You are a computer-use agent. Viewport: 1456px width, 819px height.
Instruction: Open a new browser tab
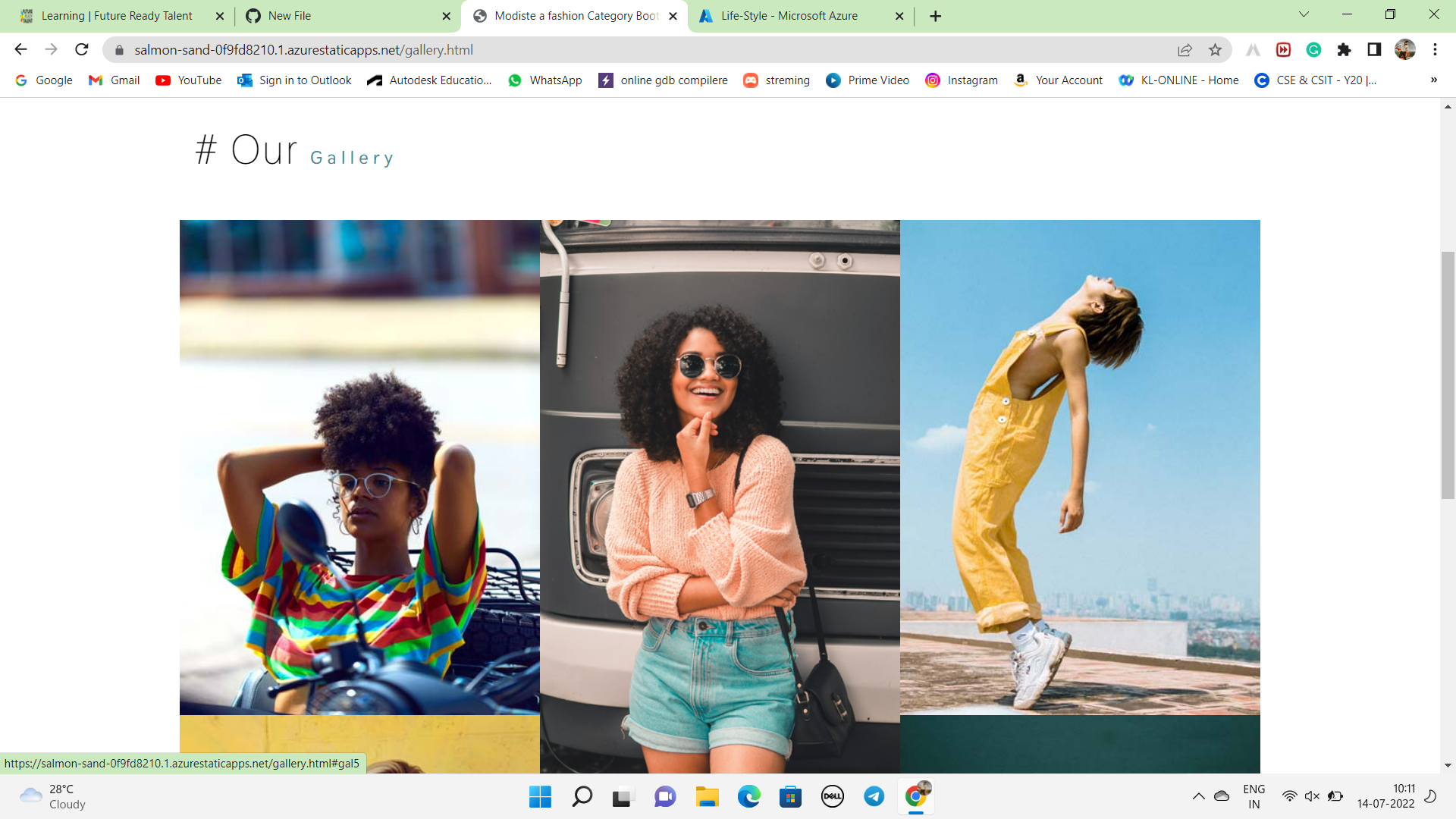935,16
